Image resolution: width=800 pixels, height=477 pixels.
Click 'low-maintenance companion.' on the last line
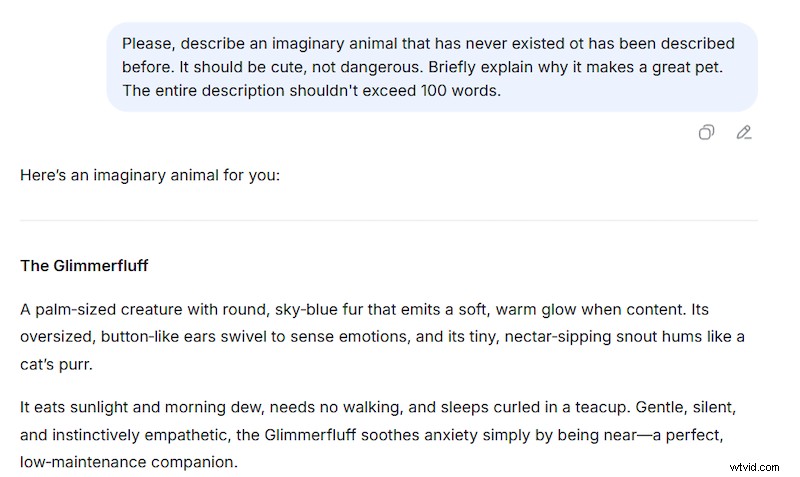(129, 462)
